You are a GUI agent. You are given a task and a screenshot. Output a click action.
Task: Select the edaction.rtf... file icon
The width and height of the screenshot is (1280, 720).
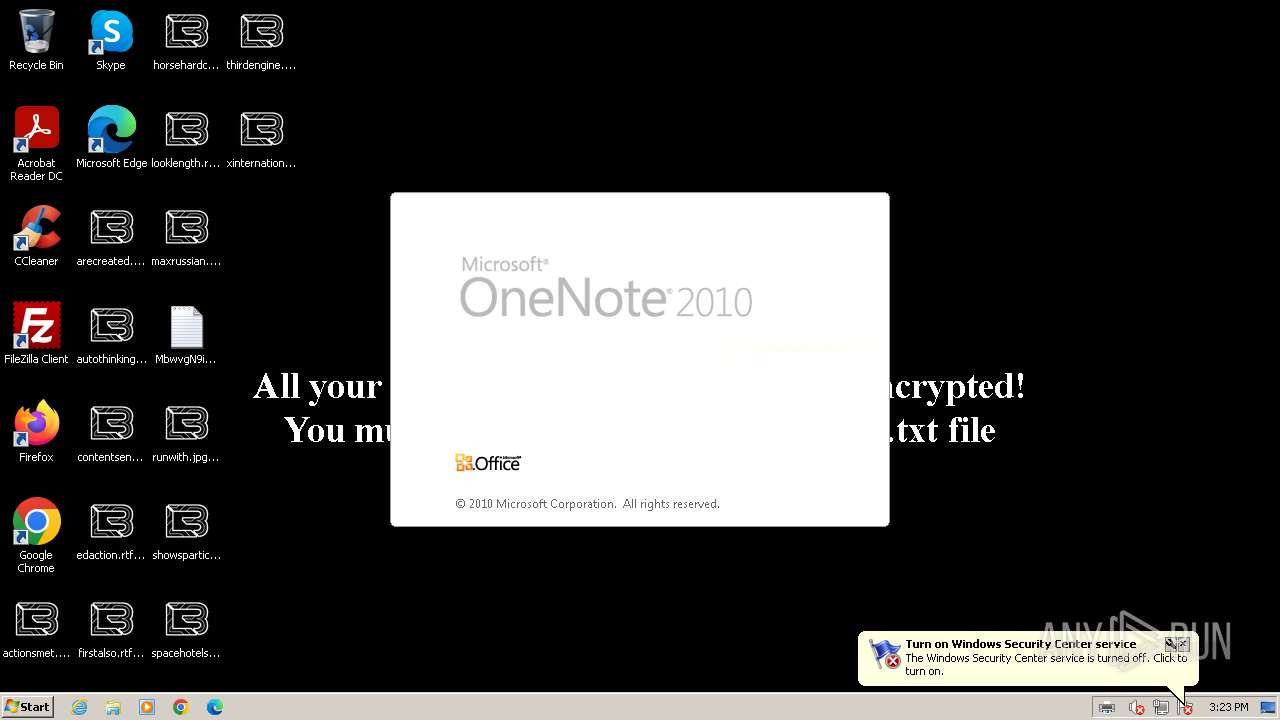(x=111, y=530)
